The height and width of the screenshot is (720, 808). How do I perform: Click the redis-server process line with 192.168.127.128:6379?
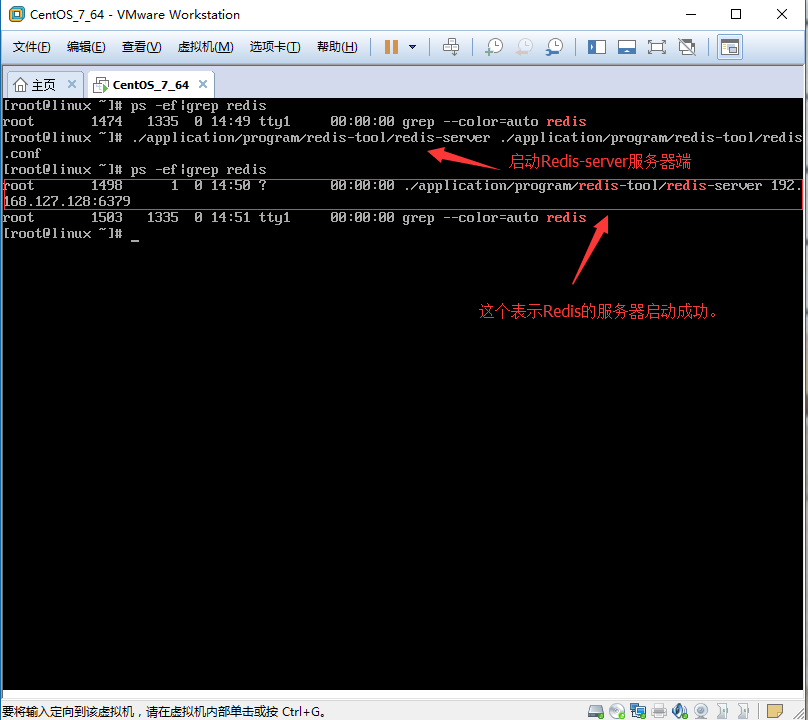pos(402,194)
